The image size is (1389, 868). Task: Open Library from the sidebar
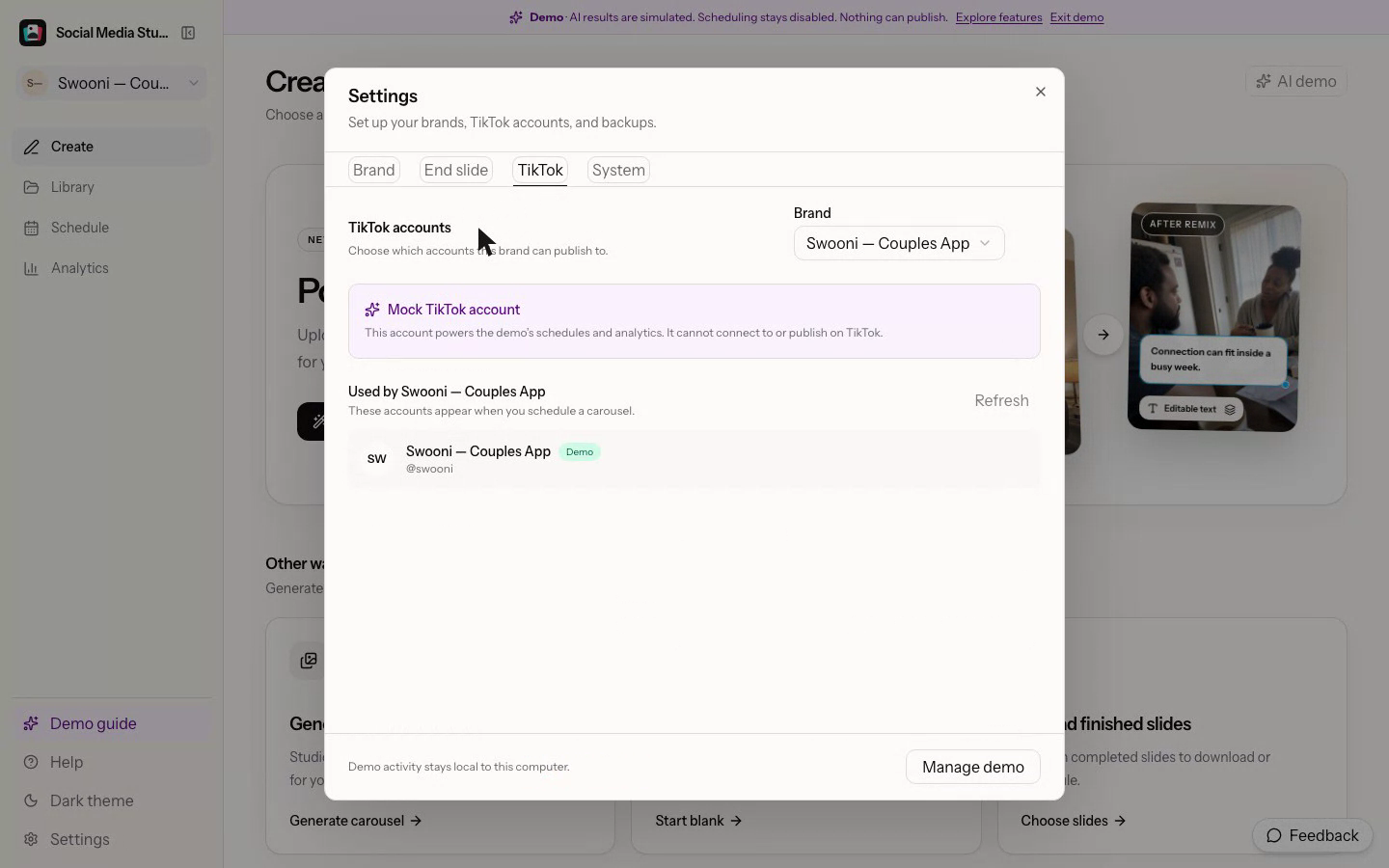tap(112, 187)
